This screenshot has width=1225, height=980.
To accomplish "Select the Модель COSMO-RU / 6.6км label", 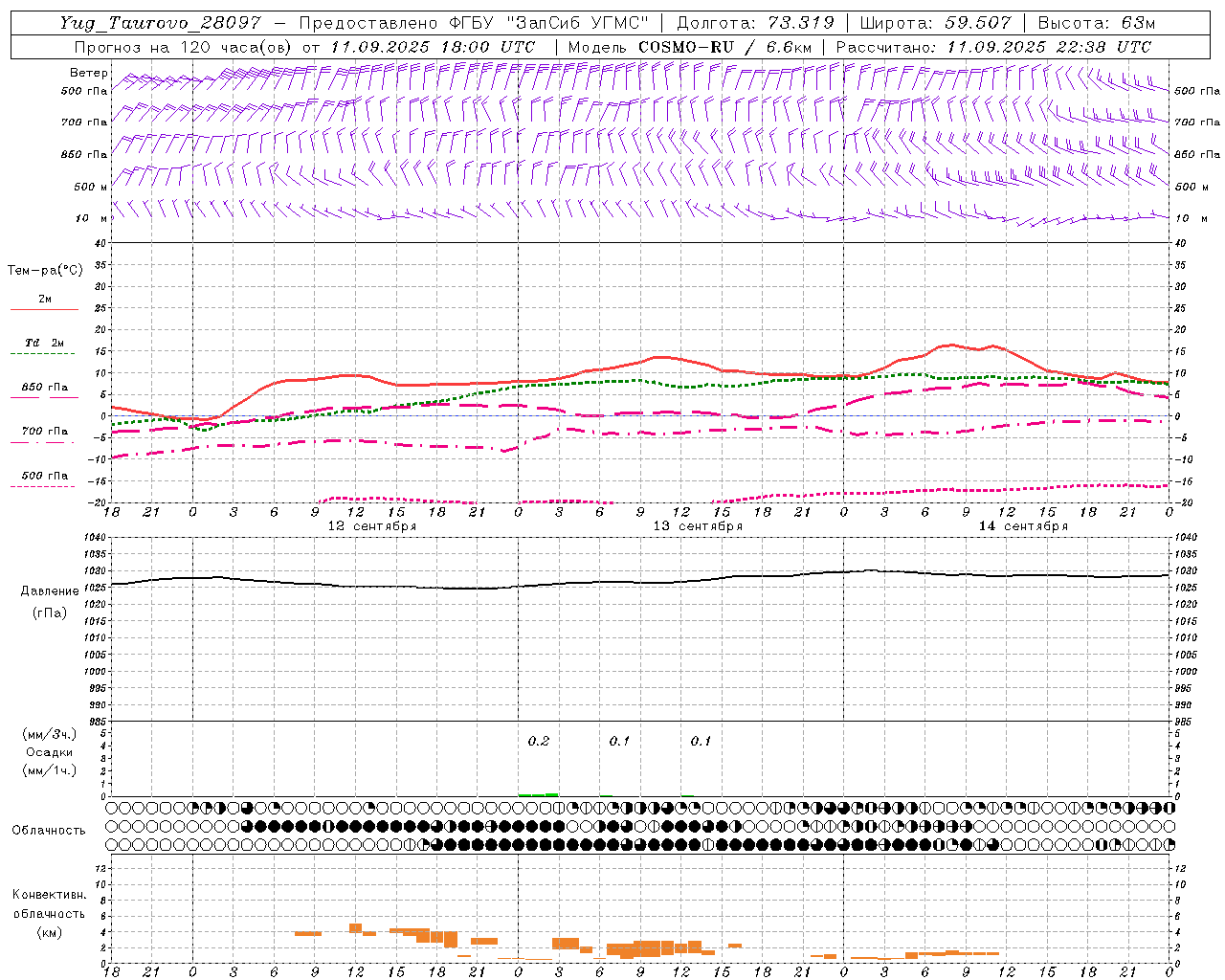I will coord(690,47).
